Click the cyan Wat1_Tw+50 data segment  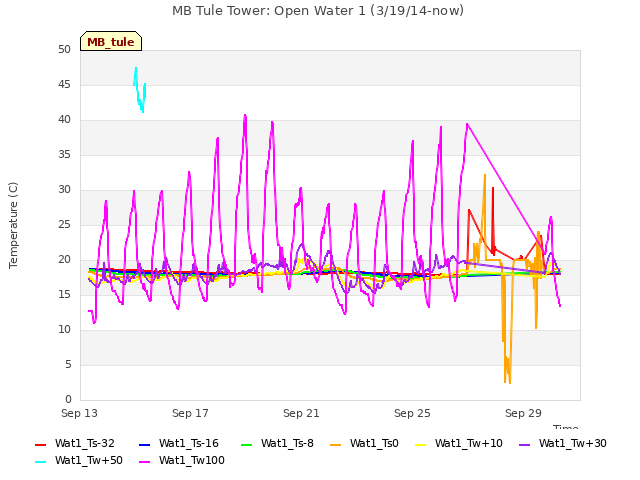(140, 90)
